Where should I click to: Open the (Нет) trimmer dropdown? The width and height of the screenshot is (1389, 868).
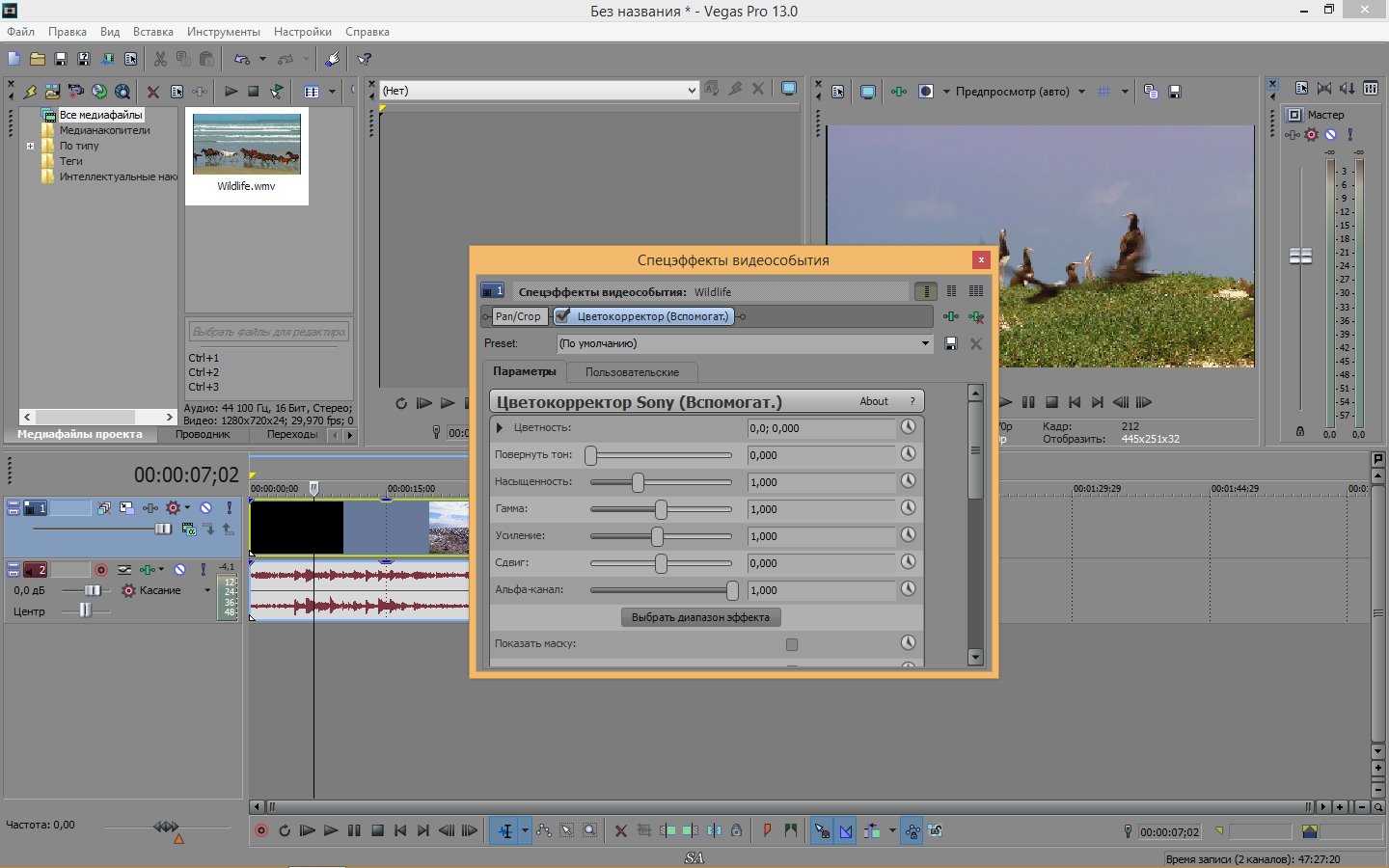coord(692,91)
